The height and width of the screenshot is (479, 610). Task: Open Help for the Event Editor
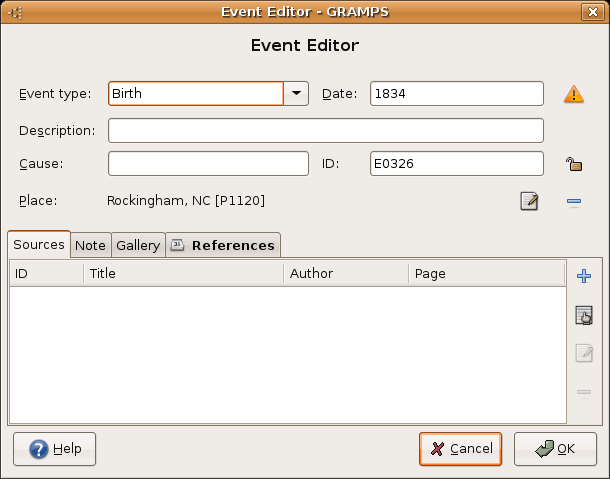pyautogui.click(x=55, y=449)
